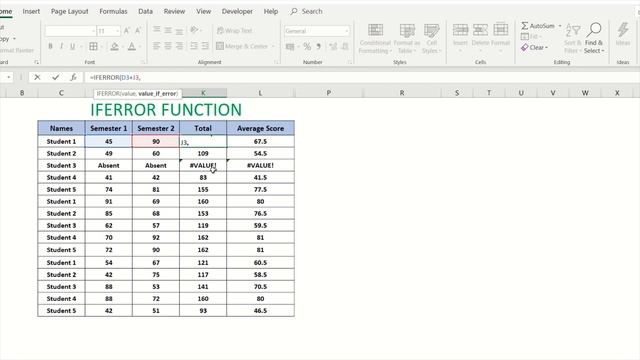Screen dimensions: 640x360
Task: Open Conditional Formatting menu
Action: point(375,38)
